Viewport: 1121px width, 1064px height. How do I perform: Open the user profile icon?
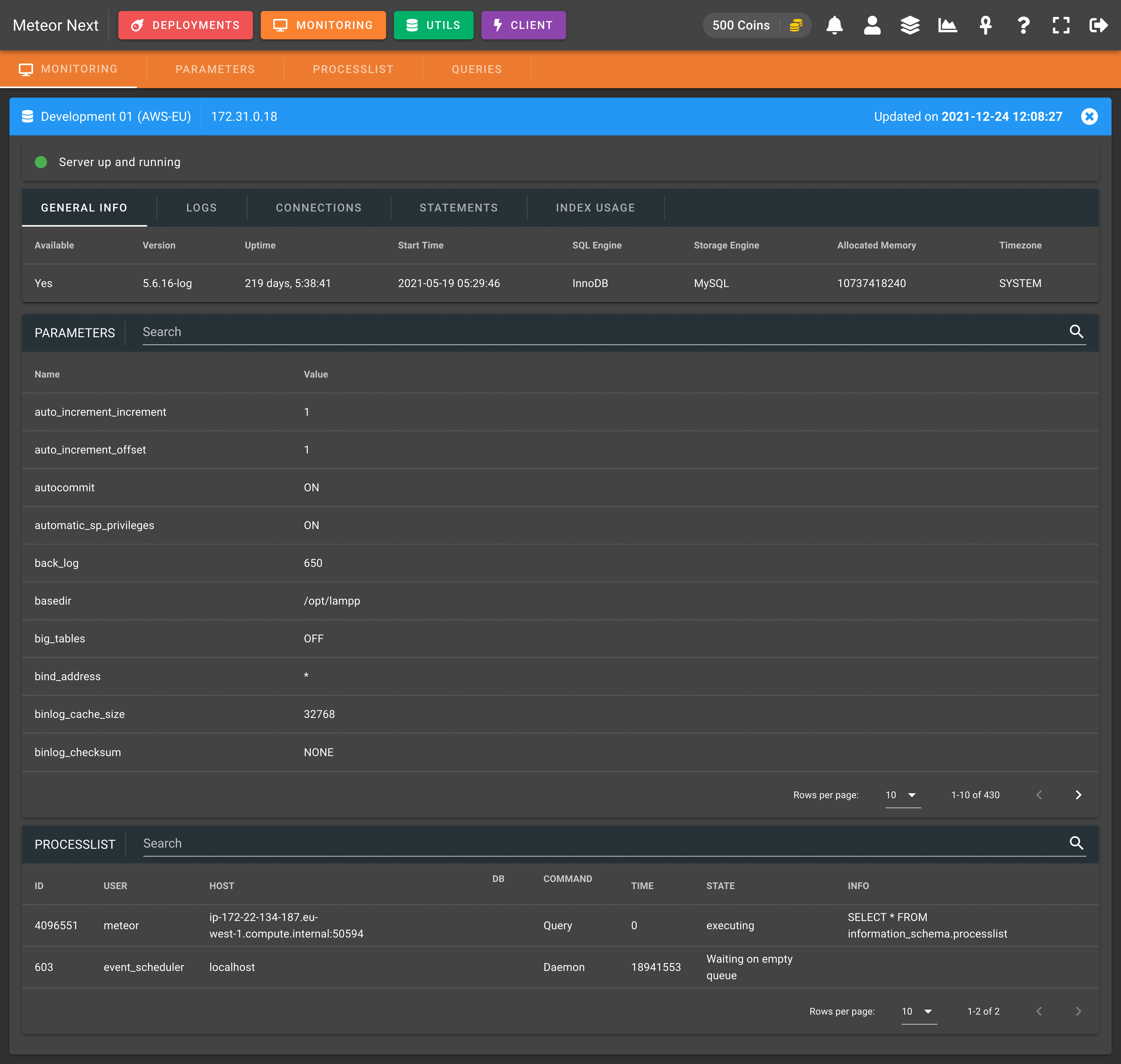(872, 26)
